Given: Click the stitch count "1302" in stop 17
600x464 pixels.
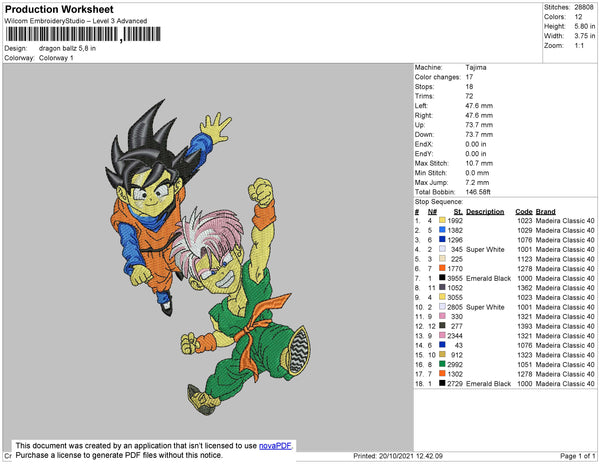Looking at the screenshot, I should [x=455, y=374].
